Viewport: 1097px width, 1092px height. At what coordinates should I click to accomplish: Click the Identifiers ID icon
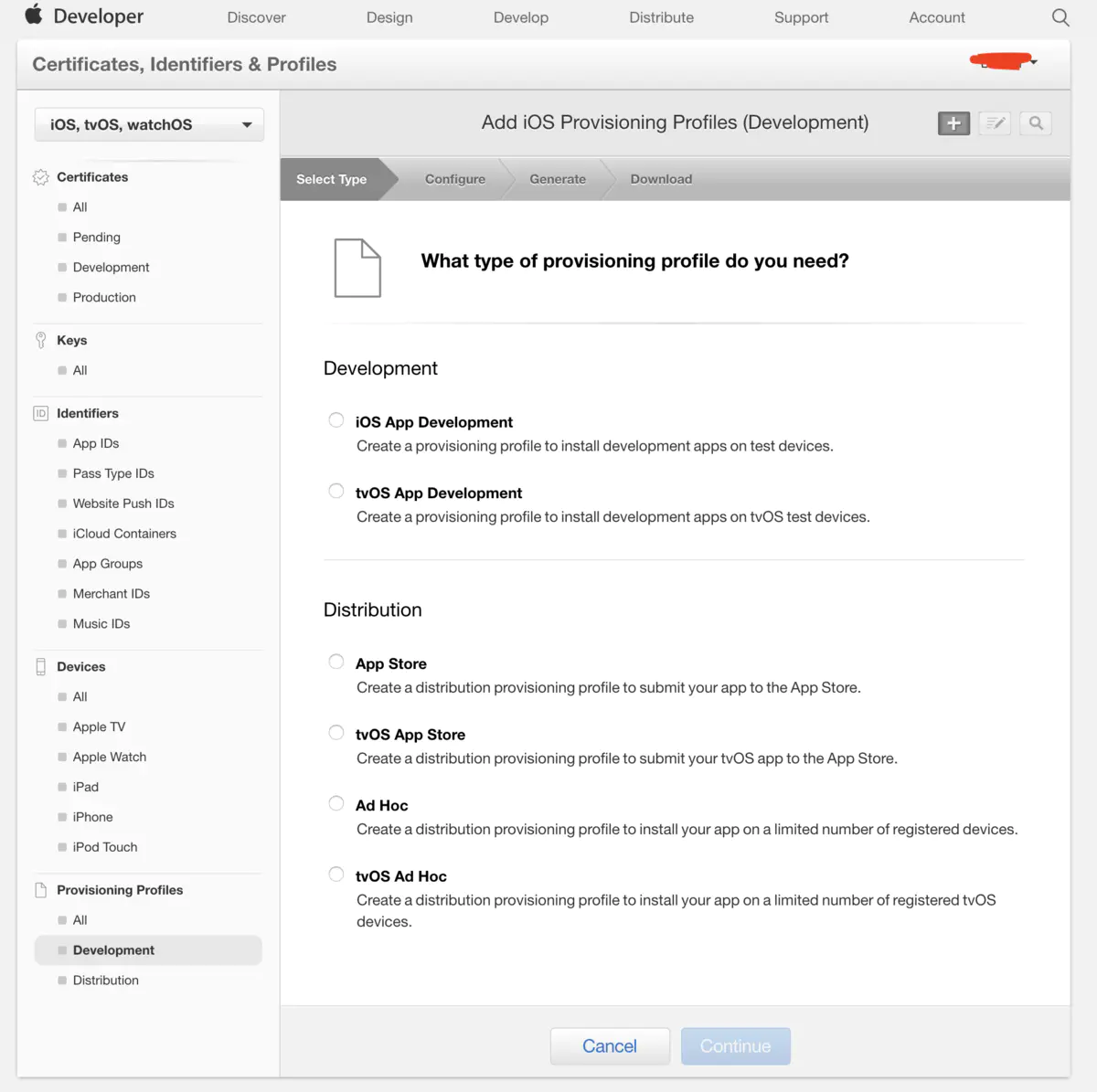tap(40, 413)
